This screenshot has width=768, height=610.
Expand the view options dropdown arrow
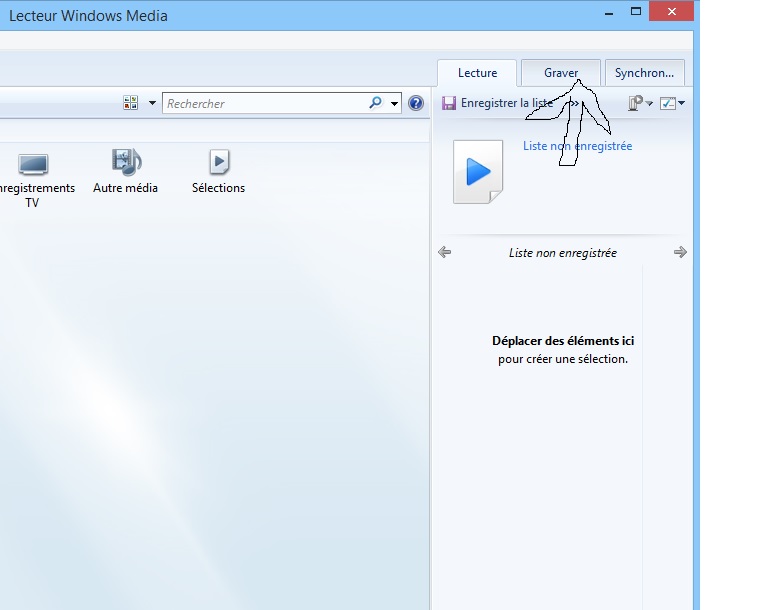point(152,103)
